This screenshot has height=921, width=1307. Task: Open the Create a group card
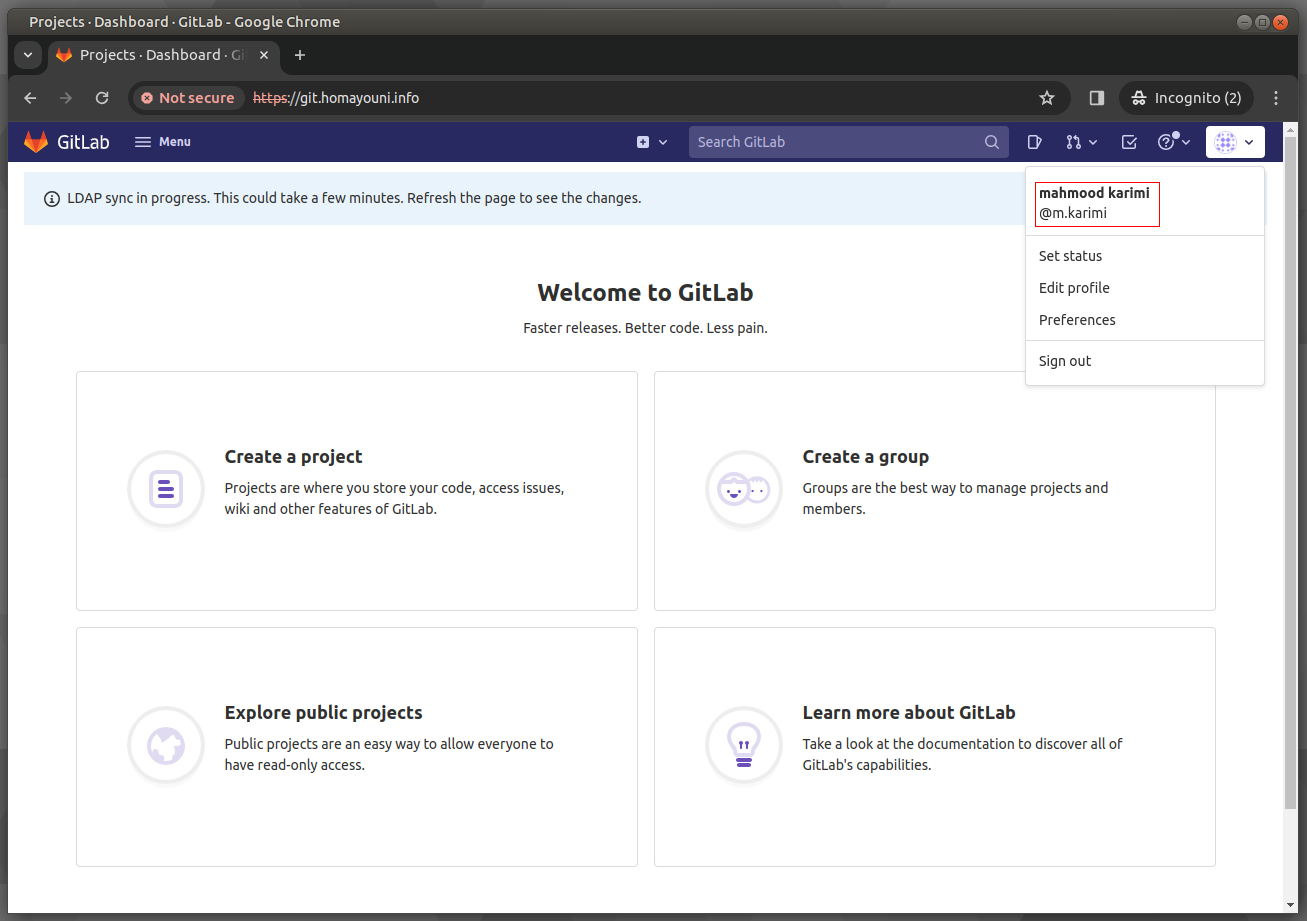point(935,491)
